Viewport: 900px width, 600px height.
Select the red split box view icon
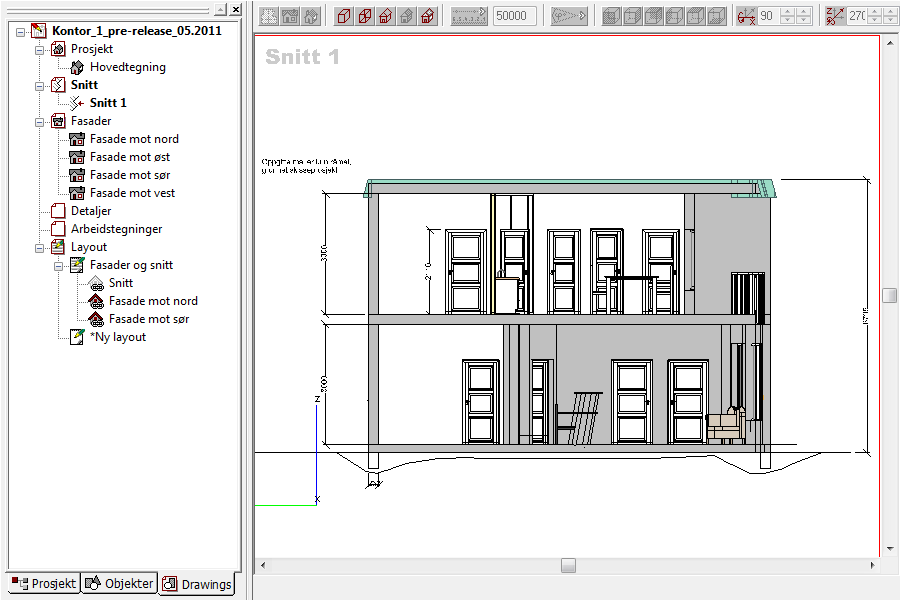pyautogui.click(x=365, y=16)
